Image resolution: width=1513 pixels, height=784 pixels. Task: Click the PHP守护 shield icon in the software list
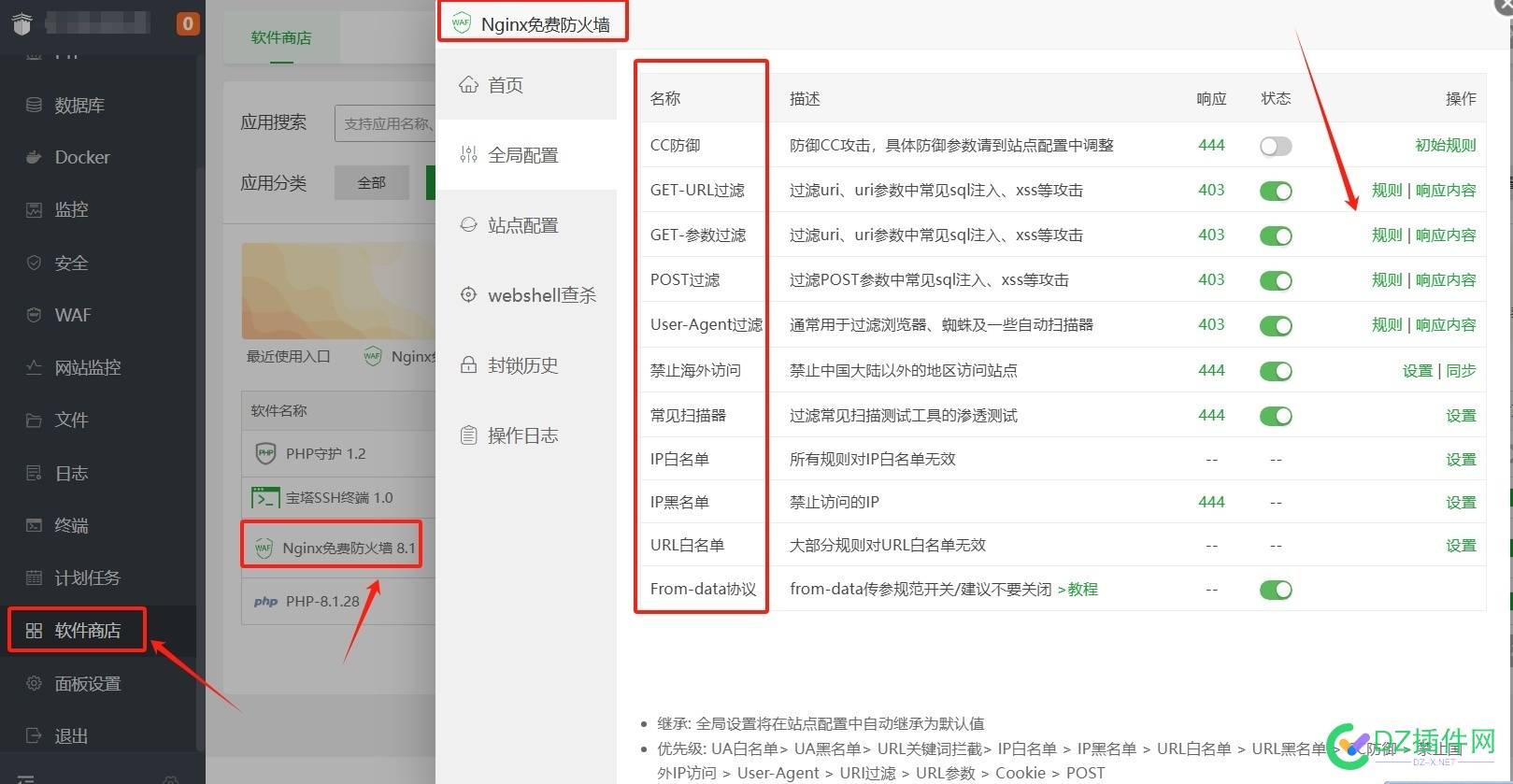tap(265, 453)
